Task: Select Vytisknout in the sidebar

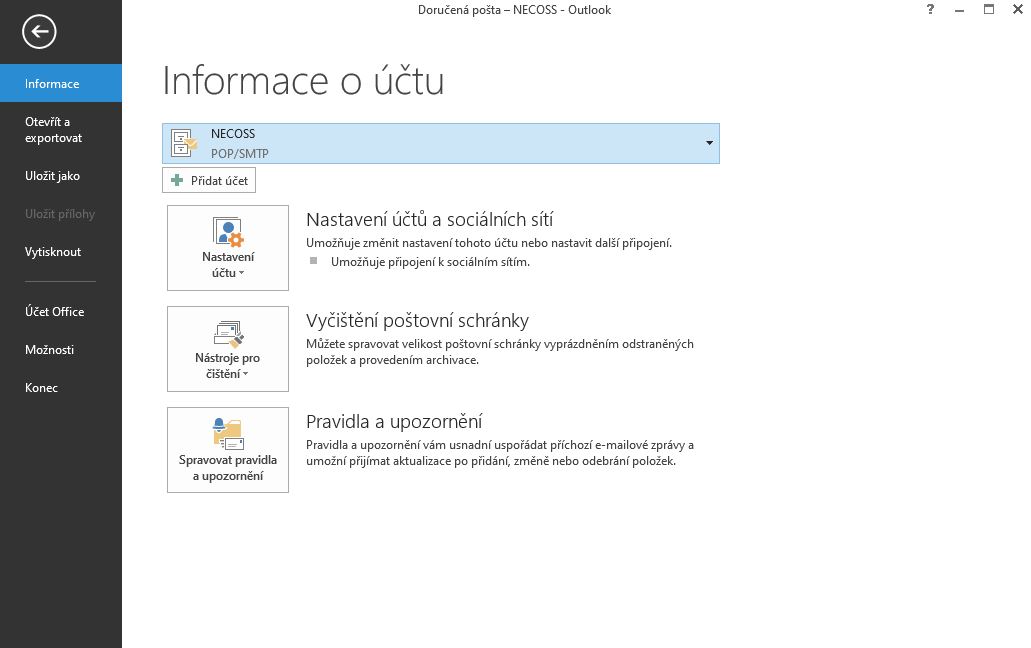Action: [x=60, y=252]
